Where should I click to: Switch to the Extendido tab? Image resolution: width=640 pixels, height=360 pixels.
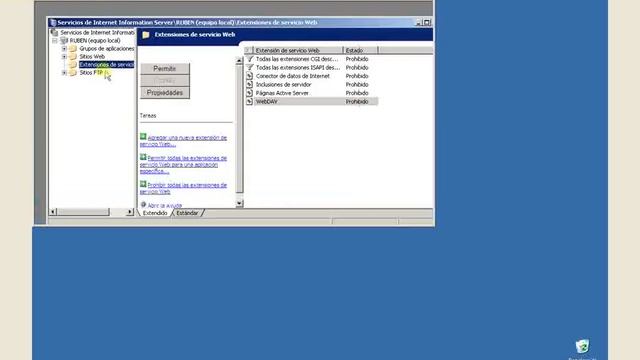(x=155, y=213)
